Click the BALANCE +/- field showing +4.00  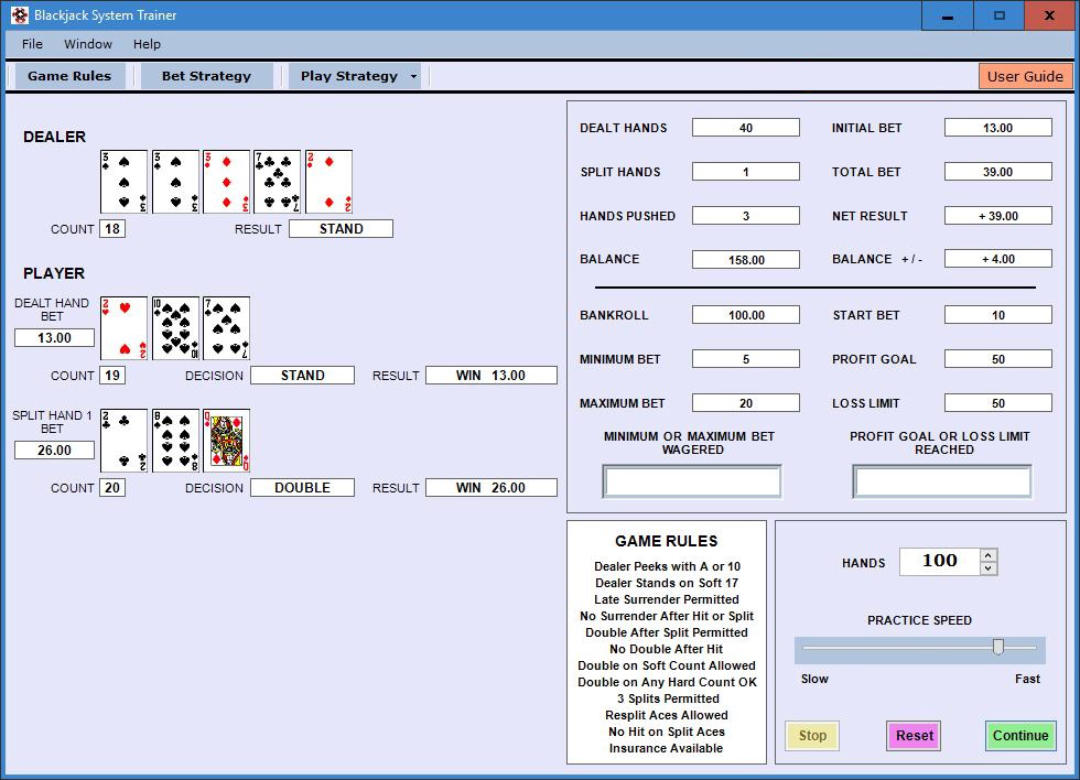click(x=998, y=259)
